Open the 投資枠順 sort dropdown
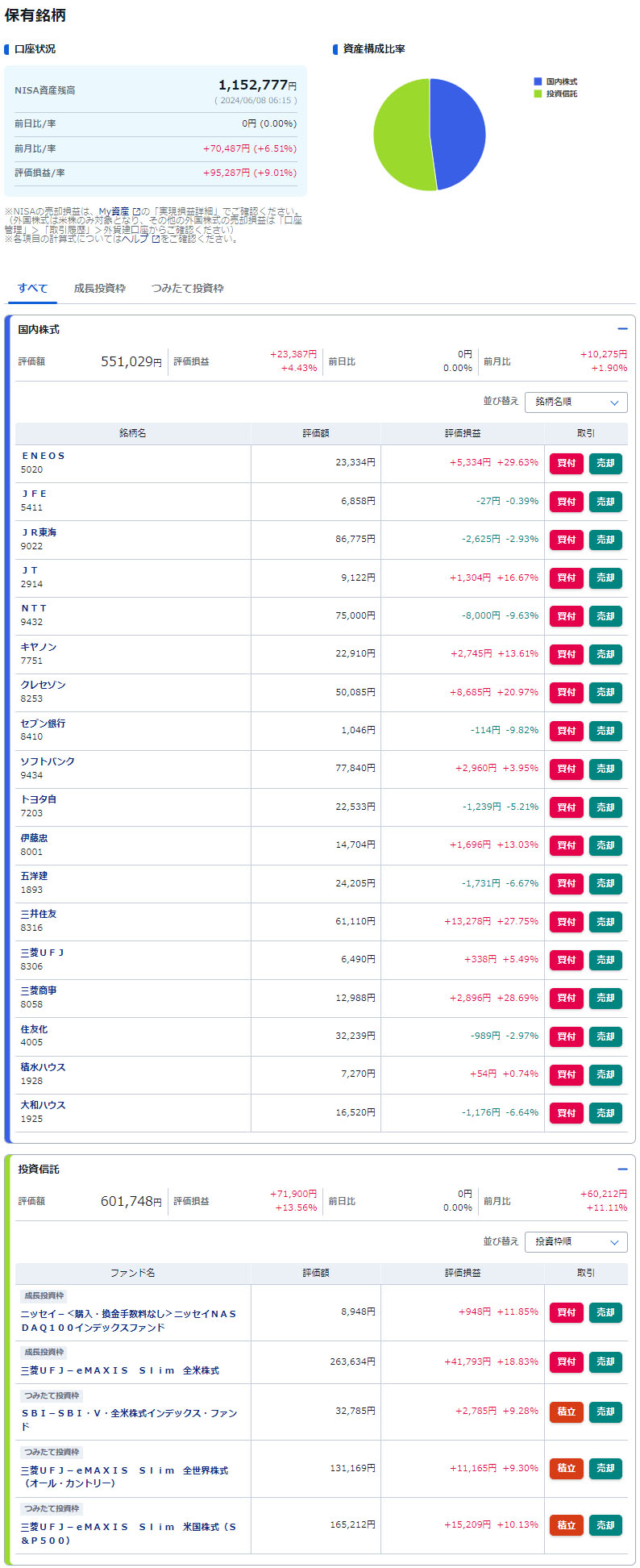 click(576, 1241)
